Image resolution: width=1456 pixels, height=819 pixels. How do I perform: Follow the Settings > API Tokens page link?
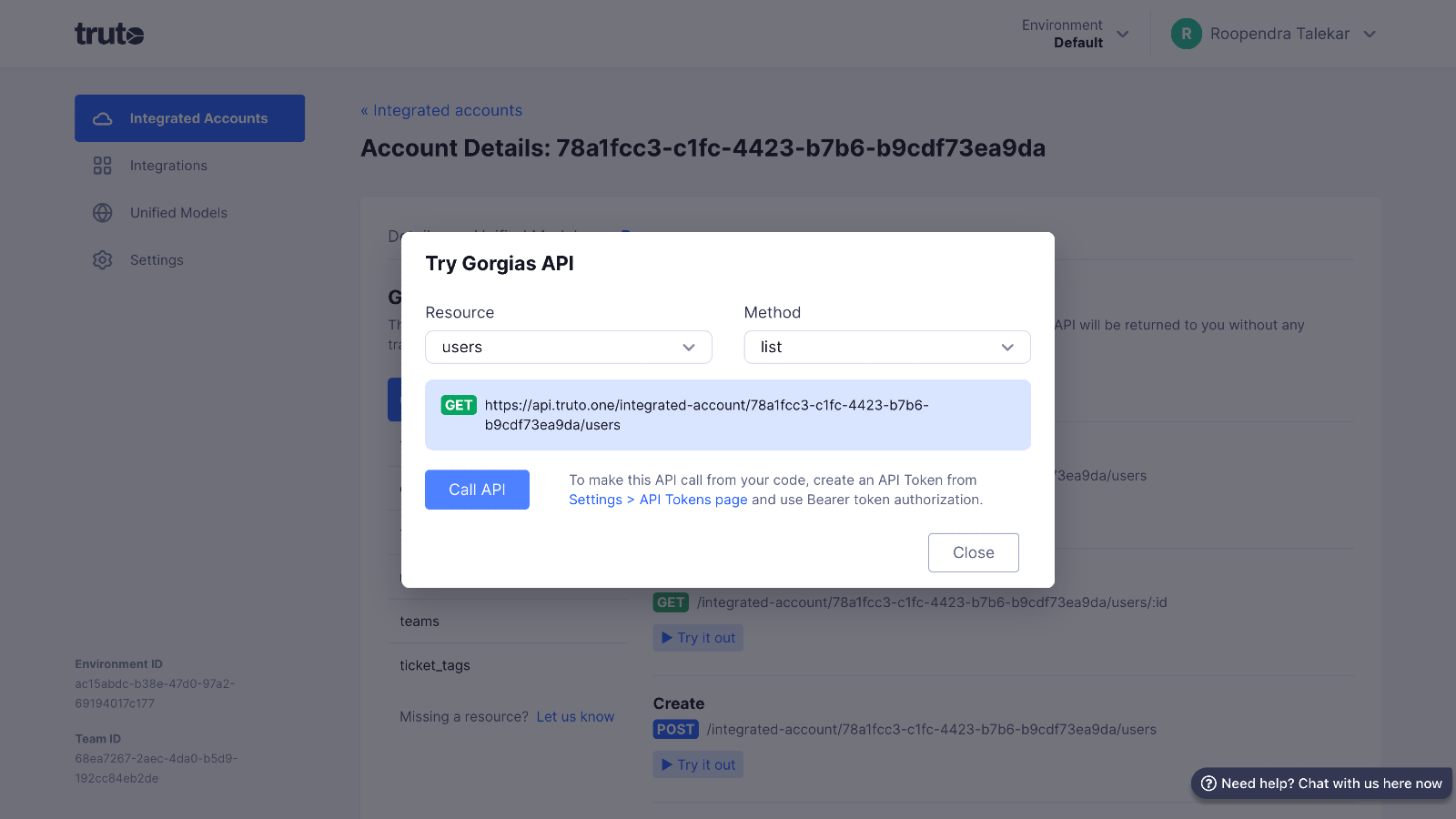pos(657,500)
